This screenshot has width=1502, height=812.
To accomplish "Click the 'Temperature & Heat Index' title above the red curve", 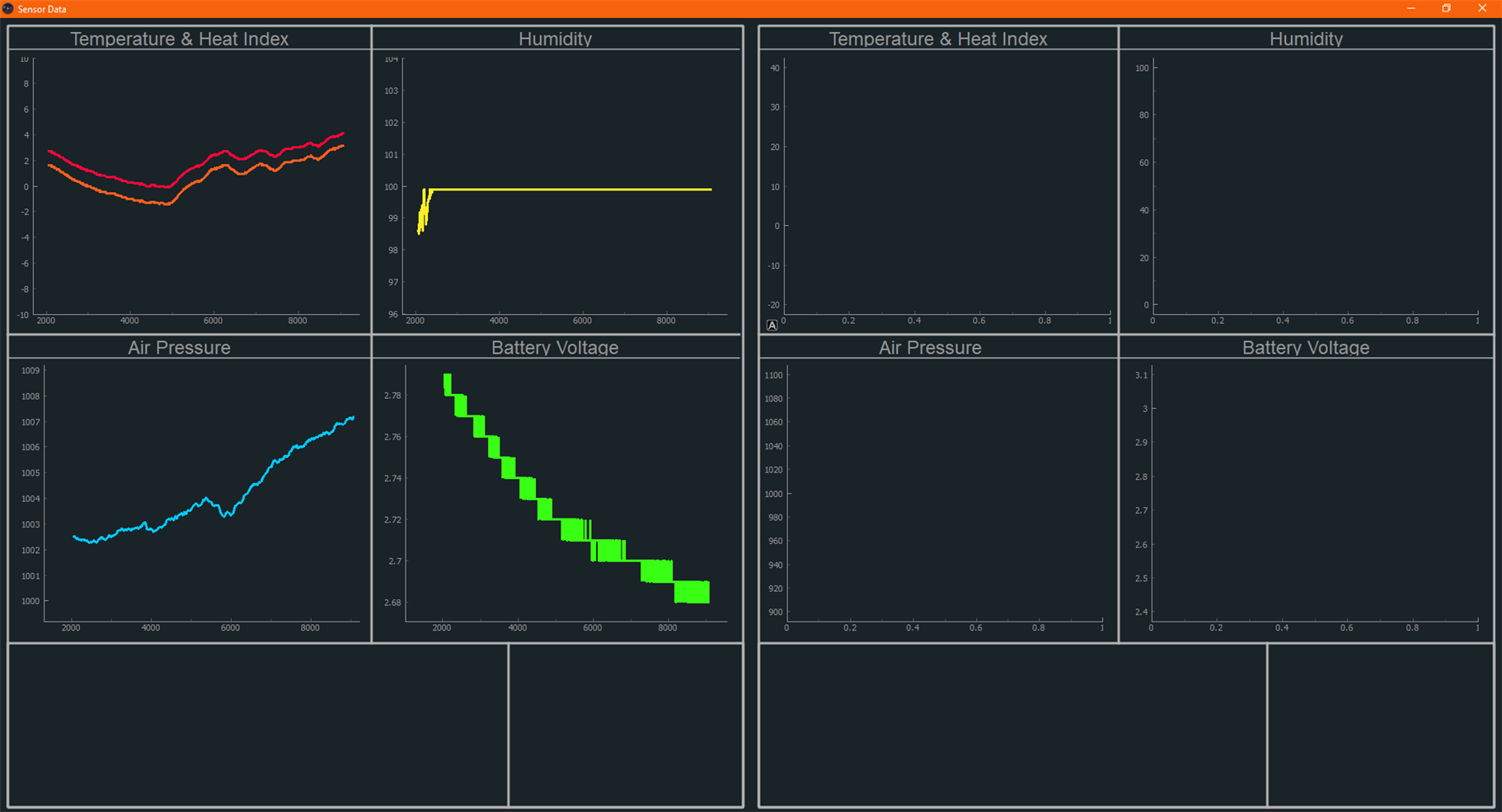I will coord(180,39).
